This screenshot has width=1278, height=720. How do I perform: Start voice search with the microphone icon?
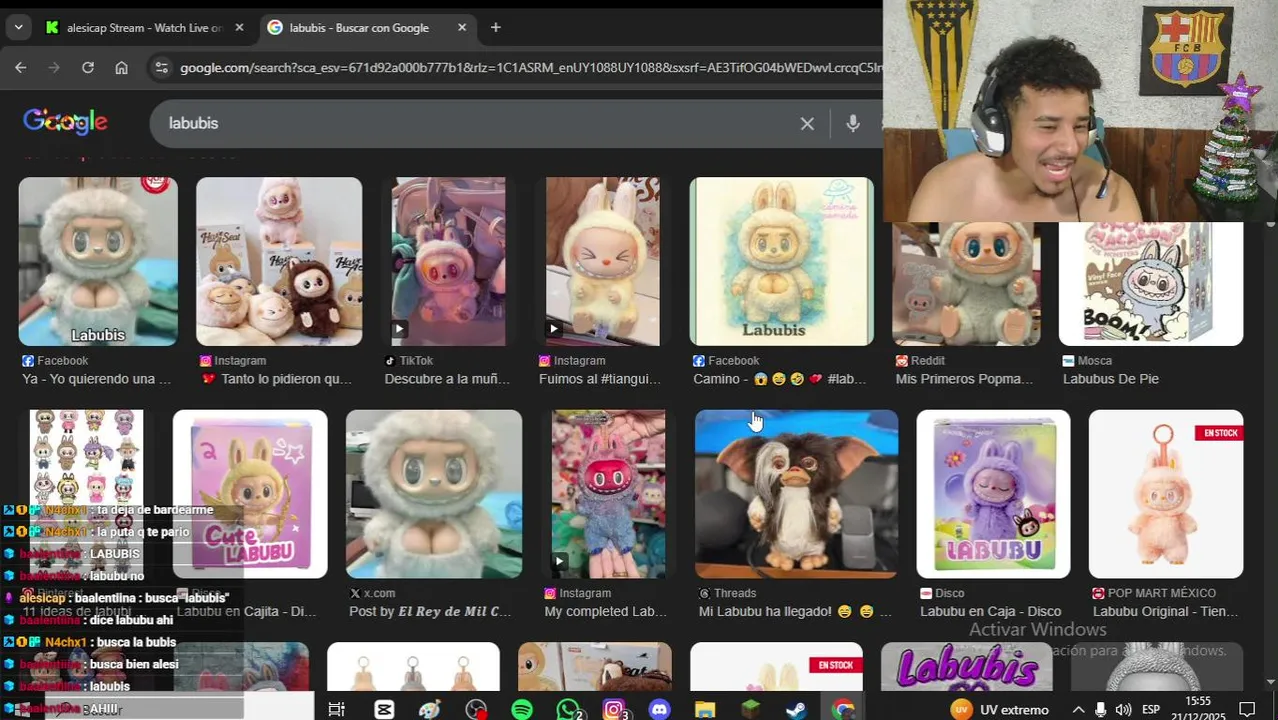852,123
